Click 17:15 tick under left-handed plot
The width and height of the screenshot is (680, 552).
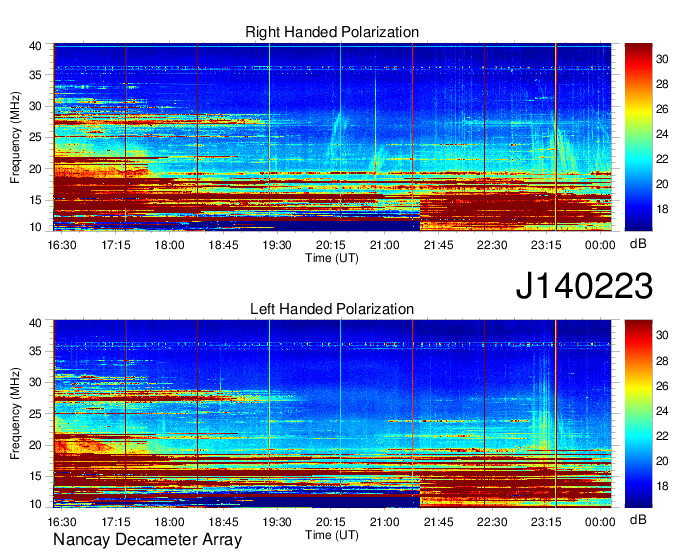point(116,522)
